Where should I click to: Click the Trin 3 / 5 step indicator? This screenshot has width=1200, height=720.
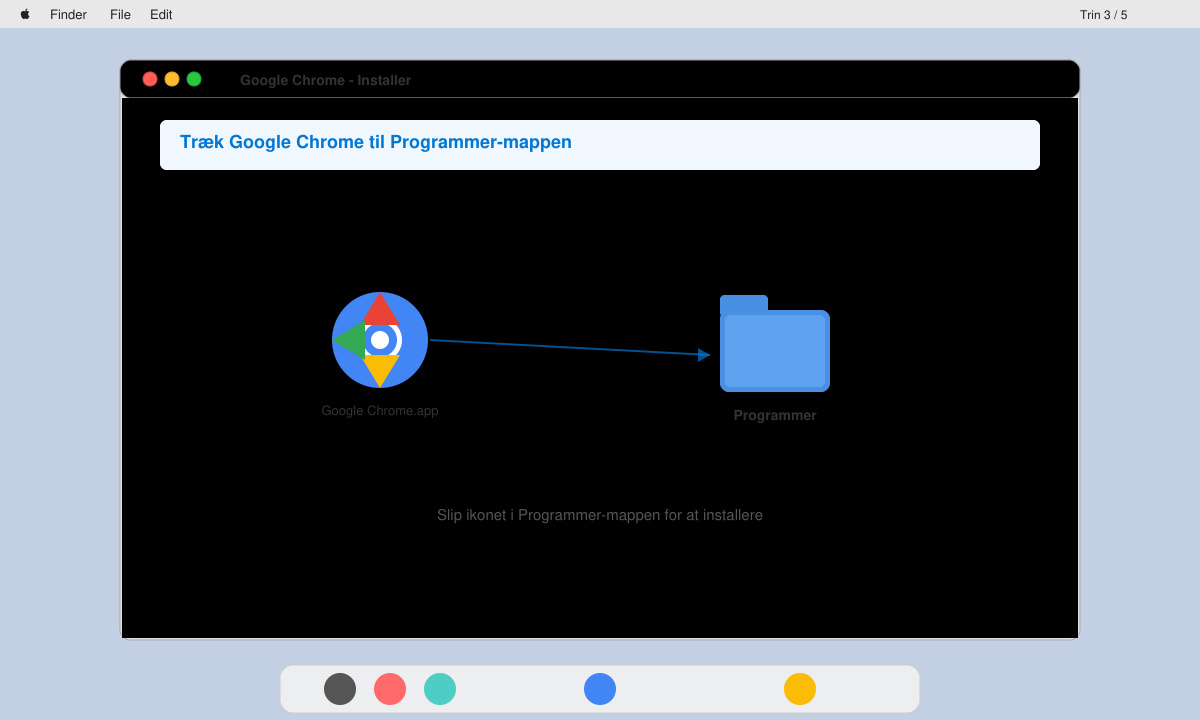[1103, 14]
